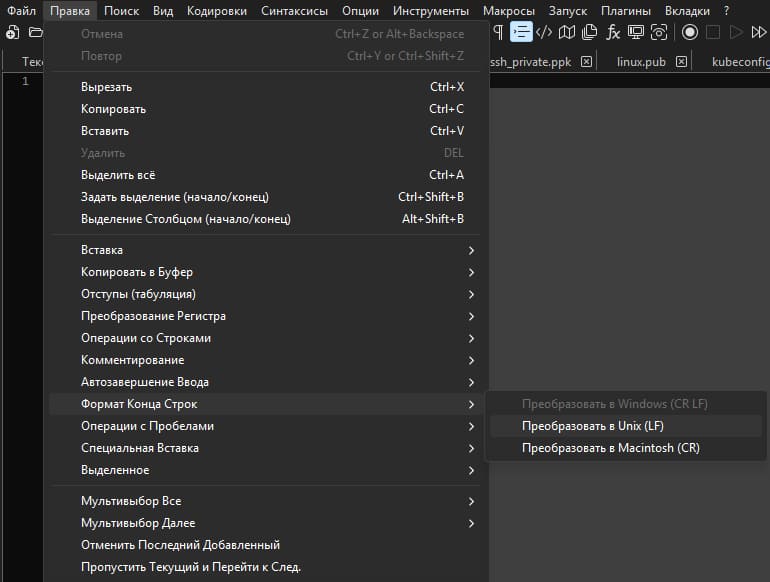The height and width of the screenshot is (582, 770).
Task: Select Преобразовать в Unix (LF)
Action: (x=592, y=426)
